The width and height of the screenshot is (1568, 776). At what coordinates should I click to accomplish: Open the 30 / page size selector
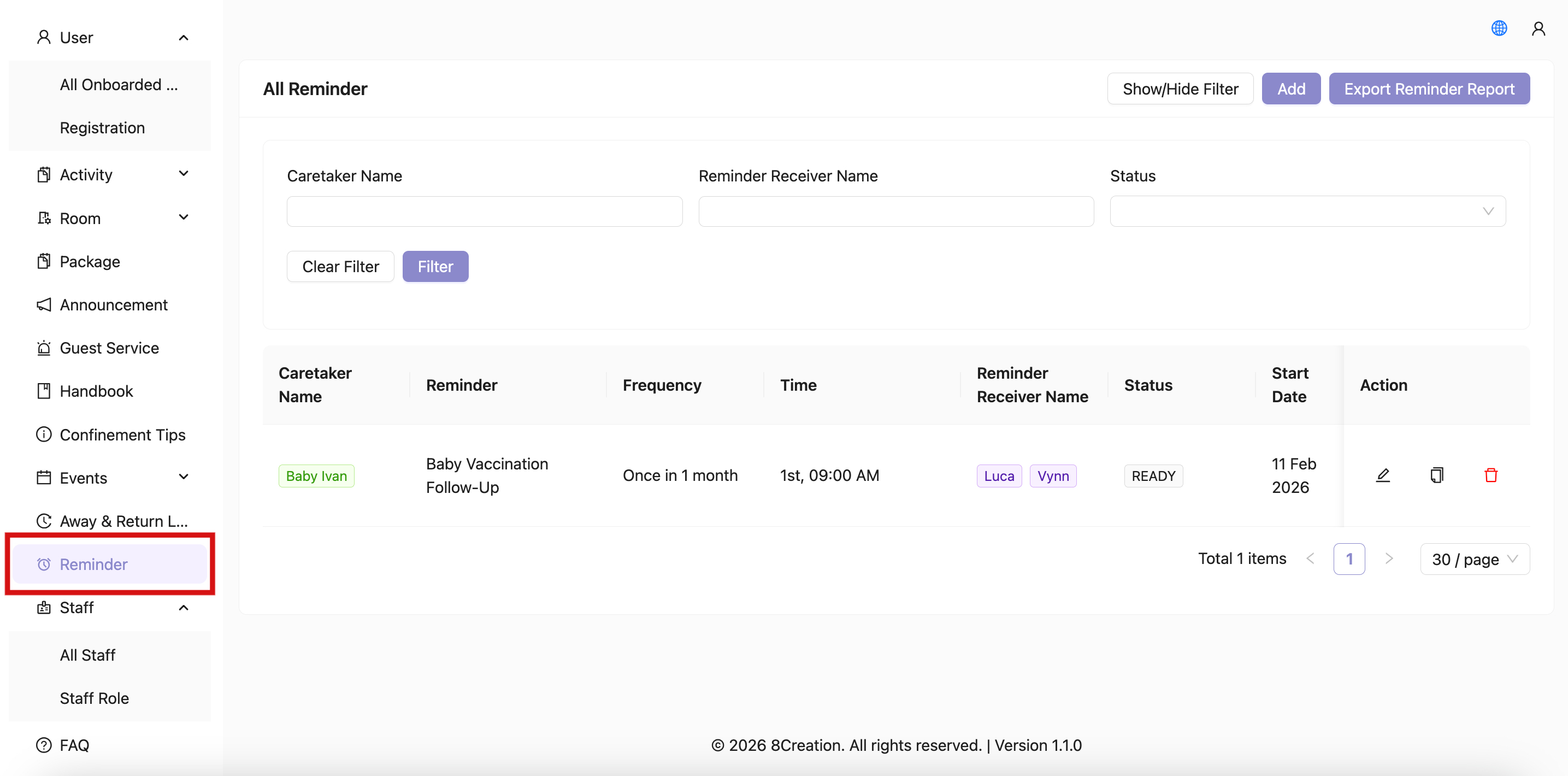click(x=1473, y=559)
